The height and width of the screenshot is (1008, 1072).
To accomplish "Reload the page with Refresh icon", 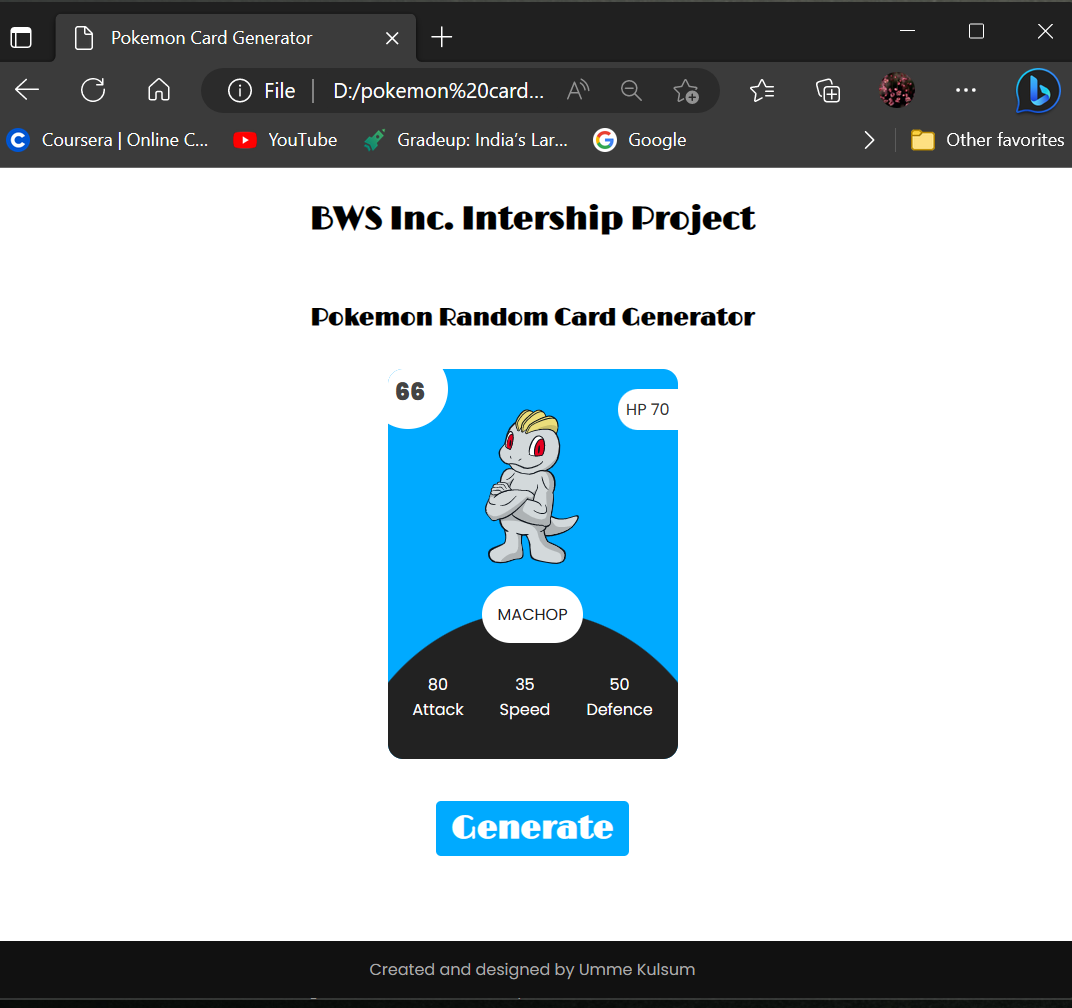I will click(93, 90).
